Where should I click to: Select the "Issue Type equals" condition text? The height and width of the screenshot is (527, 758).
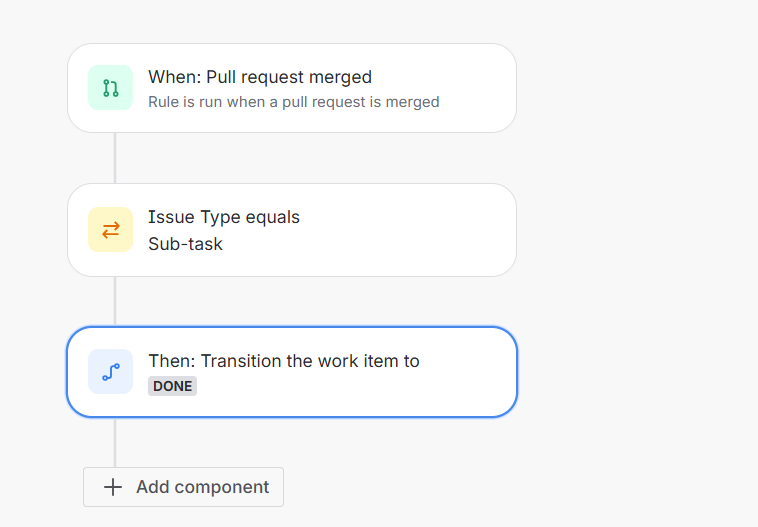[x=224, y=217]
